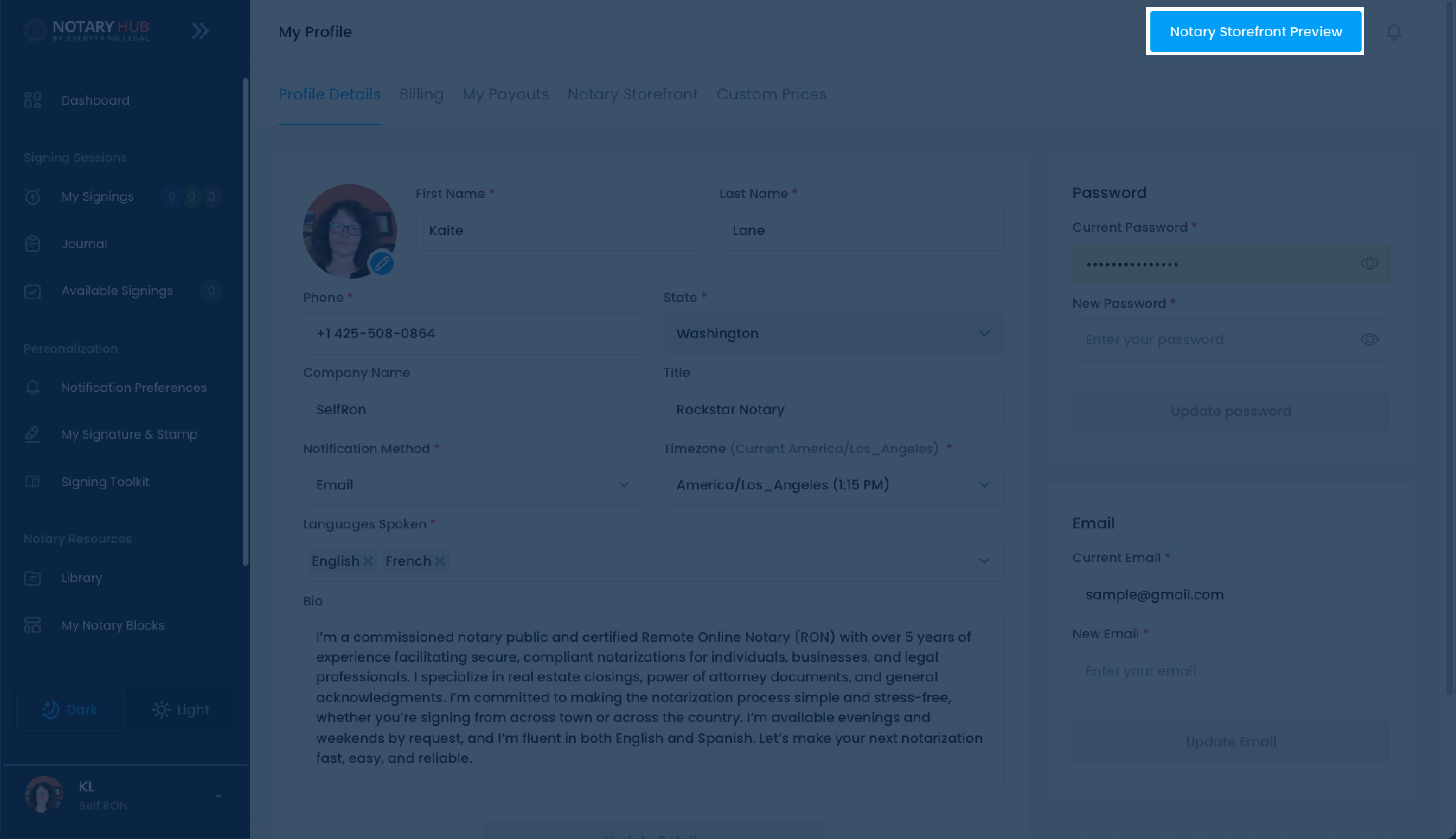Click Update password button

[x=1231, y=411]
